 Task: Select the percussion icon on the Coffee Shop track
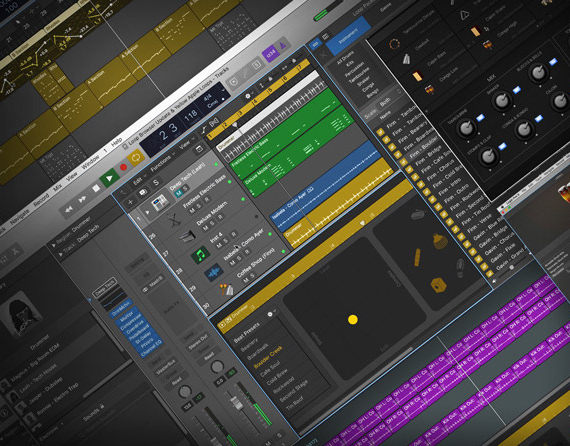[226, 289]
